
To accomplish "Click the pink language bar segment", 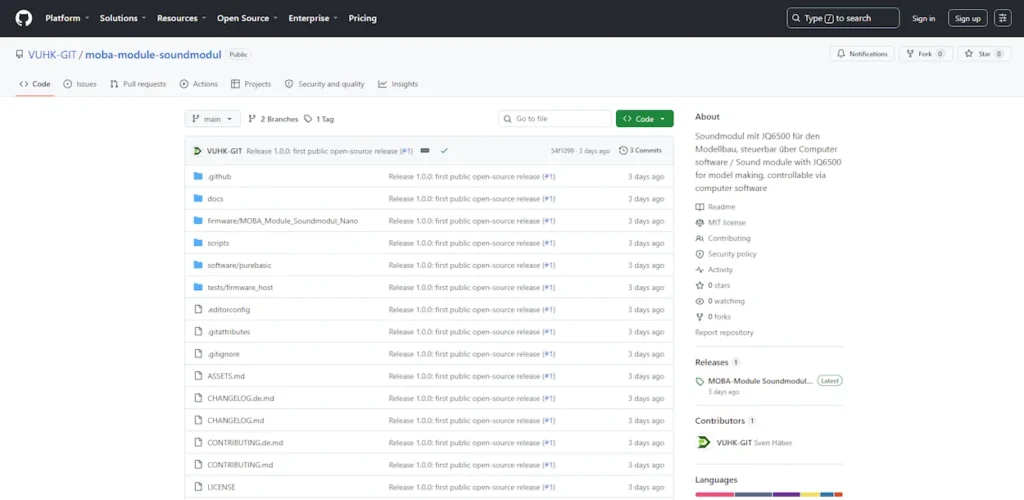I will point(714,495).
